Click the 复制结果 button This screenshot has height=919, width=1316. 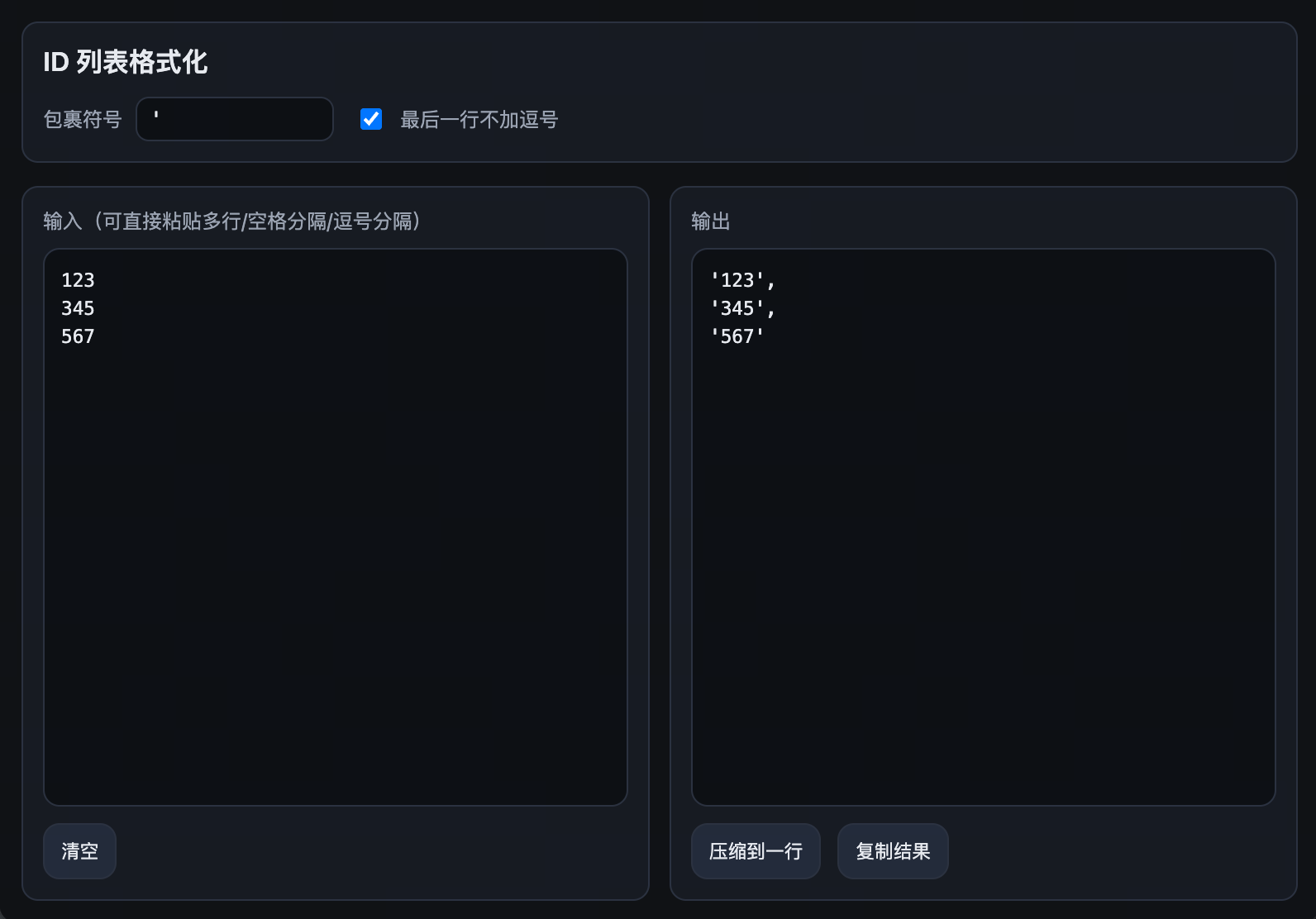[x=893, y=851]
